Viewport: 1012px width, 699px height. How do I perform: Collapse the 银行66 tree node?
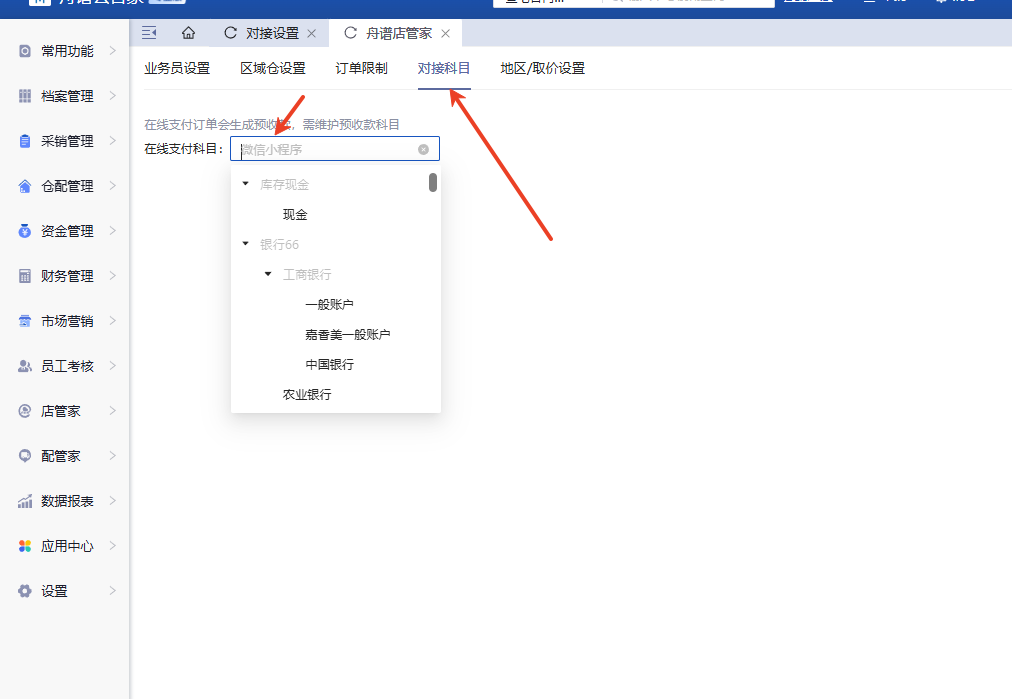point(246,244)
